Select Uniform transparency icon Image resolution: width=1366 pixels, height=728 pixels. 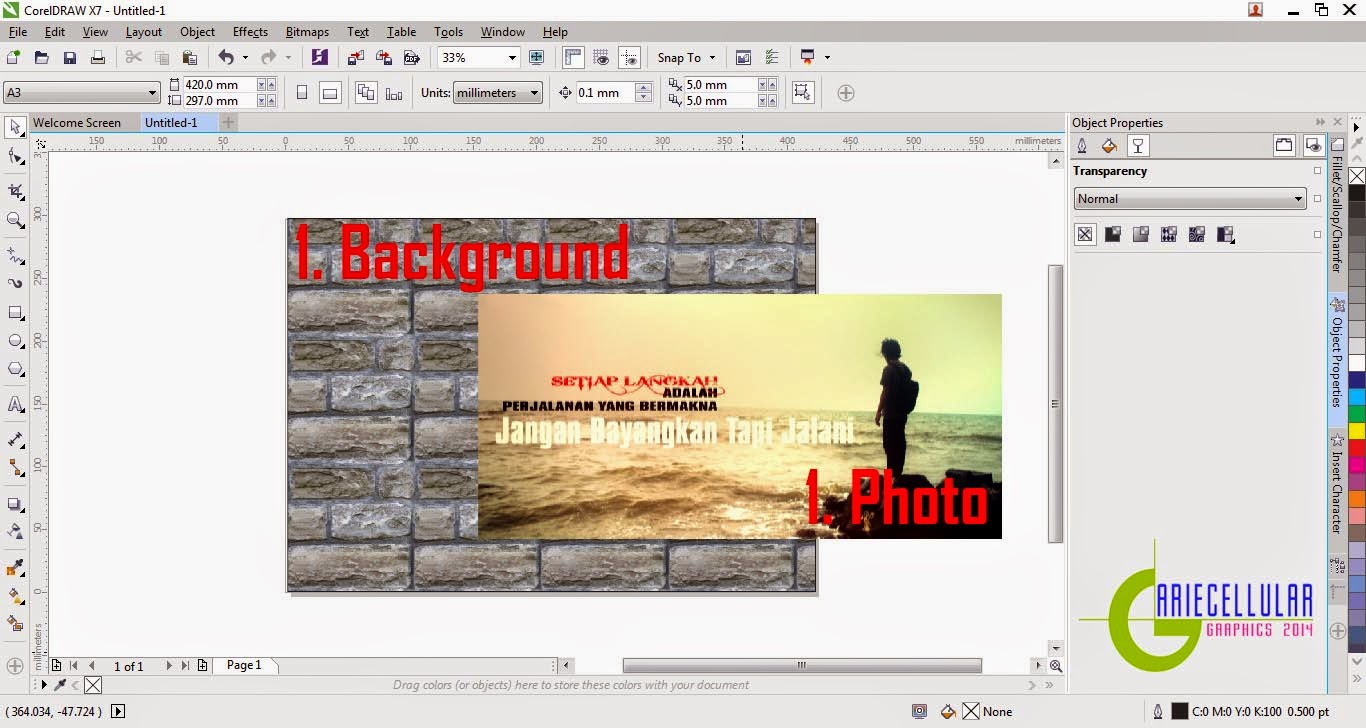pos(1113,235)
